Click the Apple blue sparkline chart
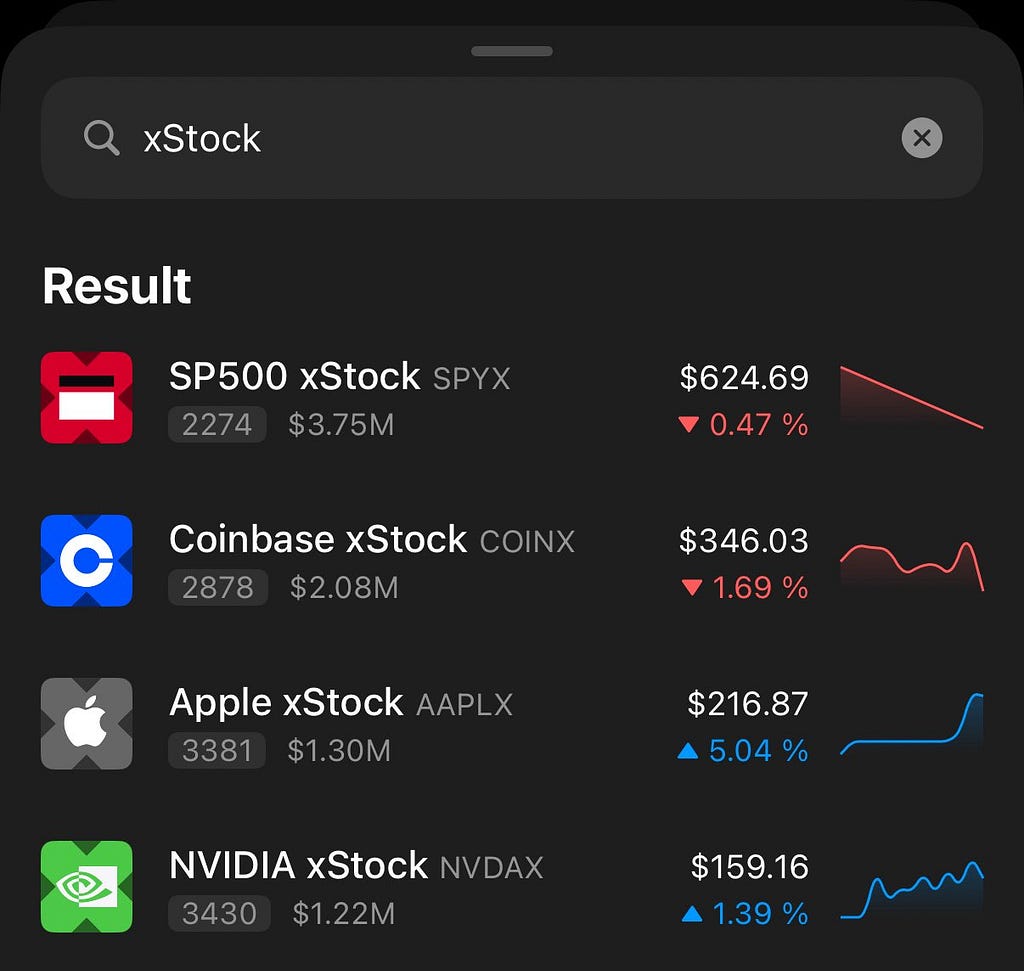 (x=912, y=724)
